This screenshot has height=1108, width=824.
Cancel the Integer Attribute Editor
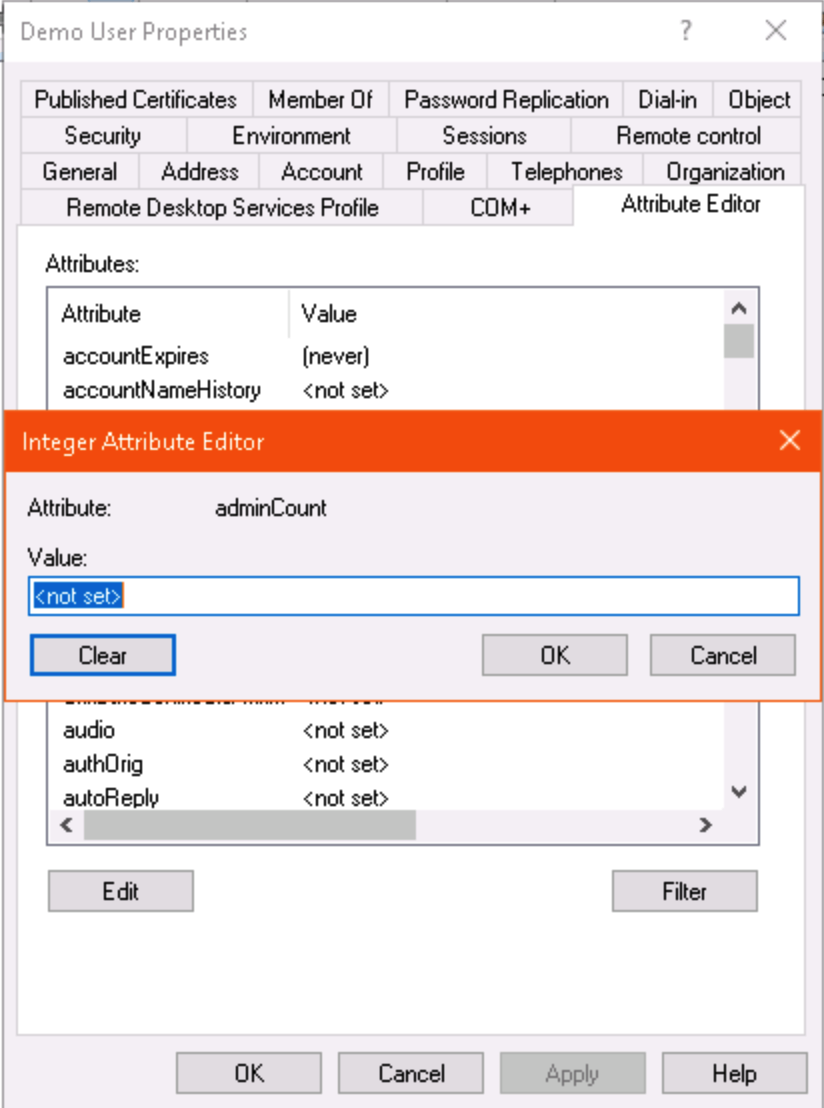[722, 656]
